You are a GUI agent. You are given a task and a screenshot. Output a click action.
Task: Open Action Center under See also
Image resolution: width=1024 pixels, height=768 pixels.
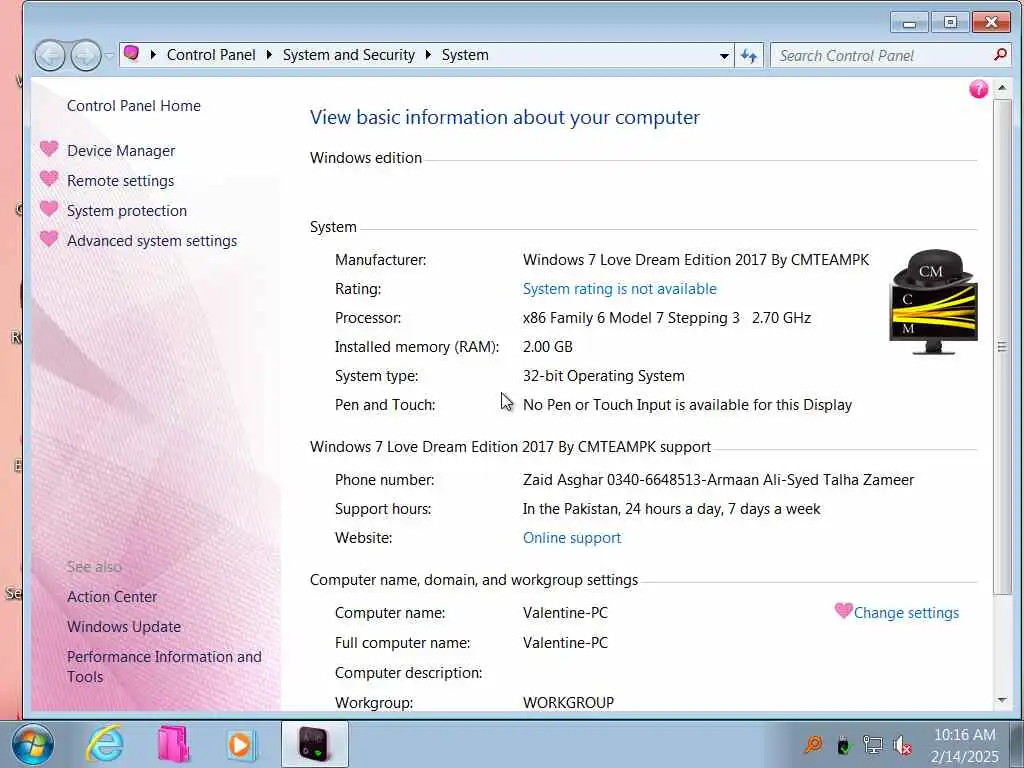pyautogui.click(x=112, y=597)
